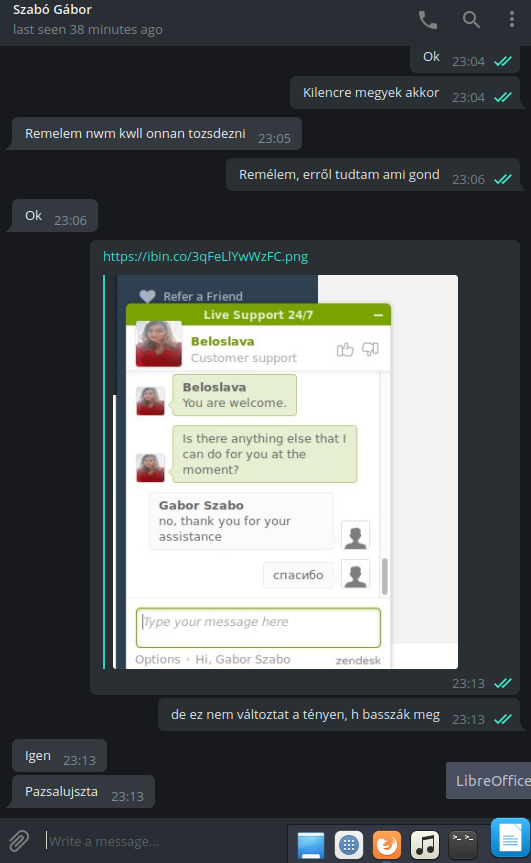Open search in this chat
Screen dimensions: 531x863
click(x=471, y=20)
